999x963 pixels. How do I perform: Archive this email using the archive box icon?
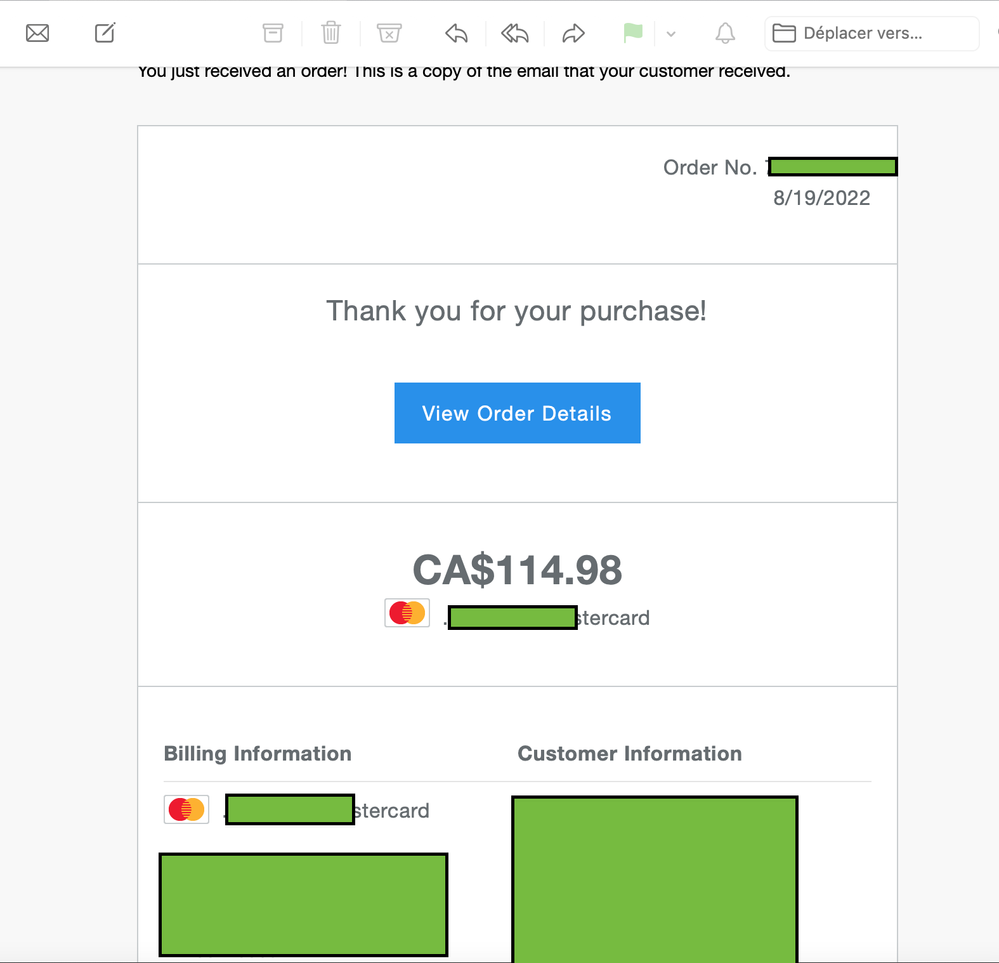click(x=273, y=33)
